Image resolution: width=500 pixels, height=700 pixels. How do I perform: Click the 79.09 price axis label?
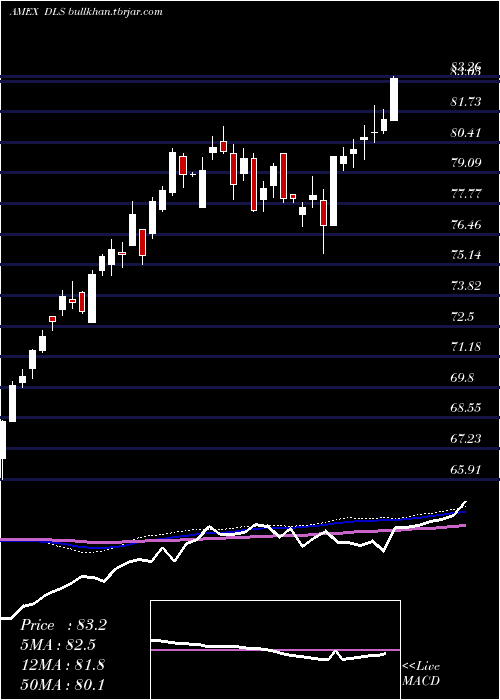tap(466, 162)
